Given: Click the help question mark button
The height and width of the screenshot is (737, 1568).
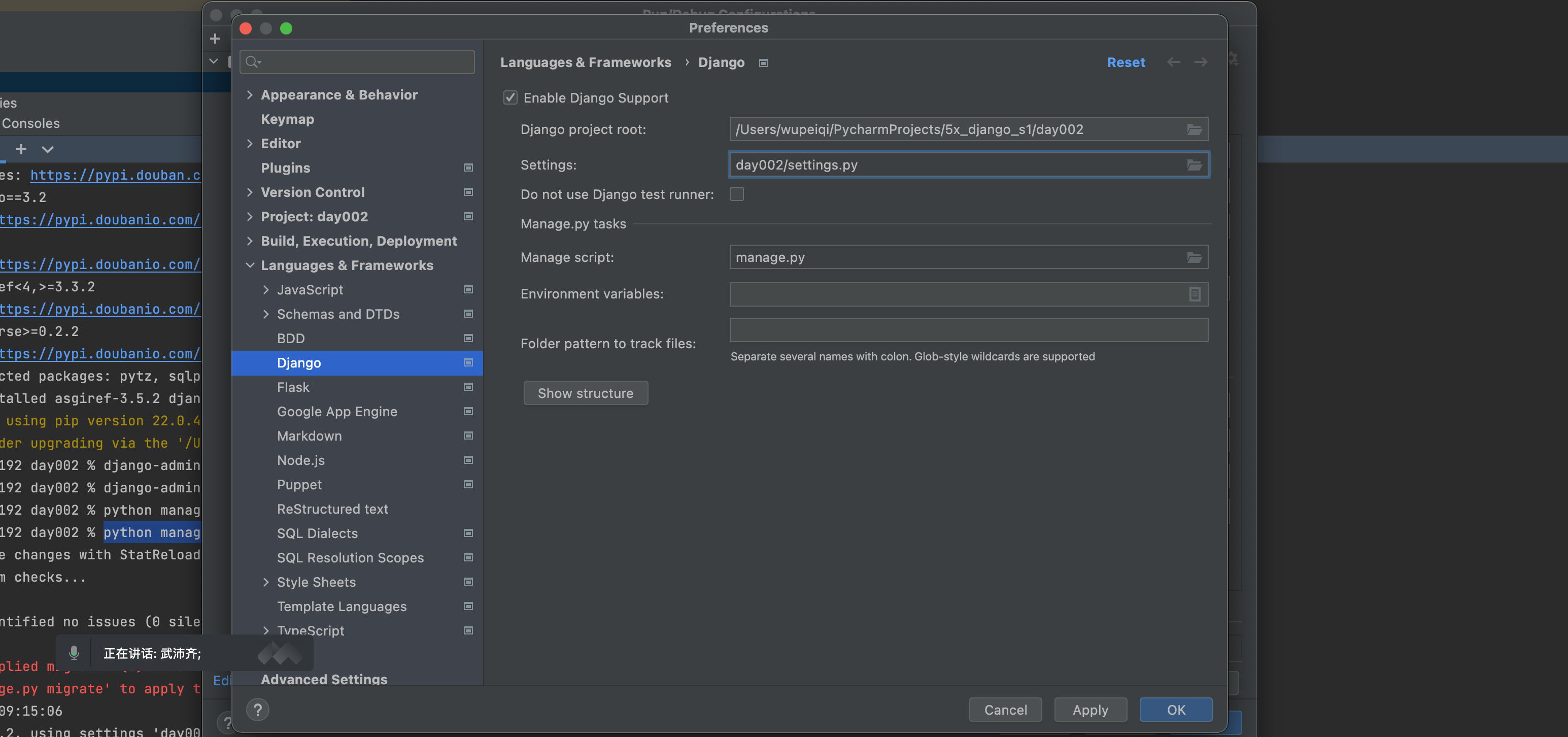Looking at the screenshot, I should point(257,710).
